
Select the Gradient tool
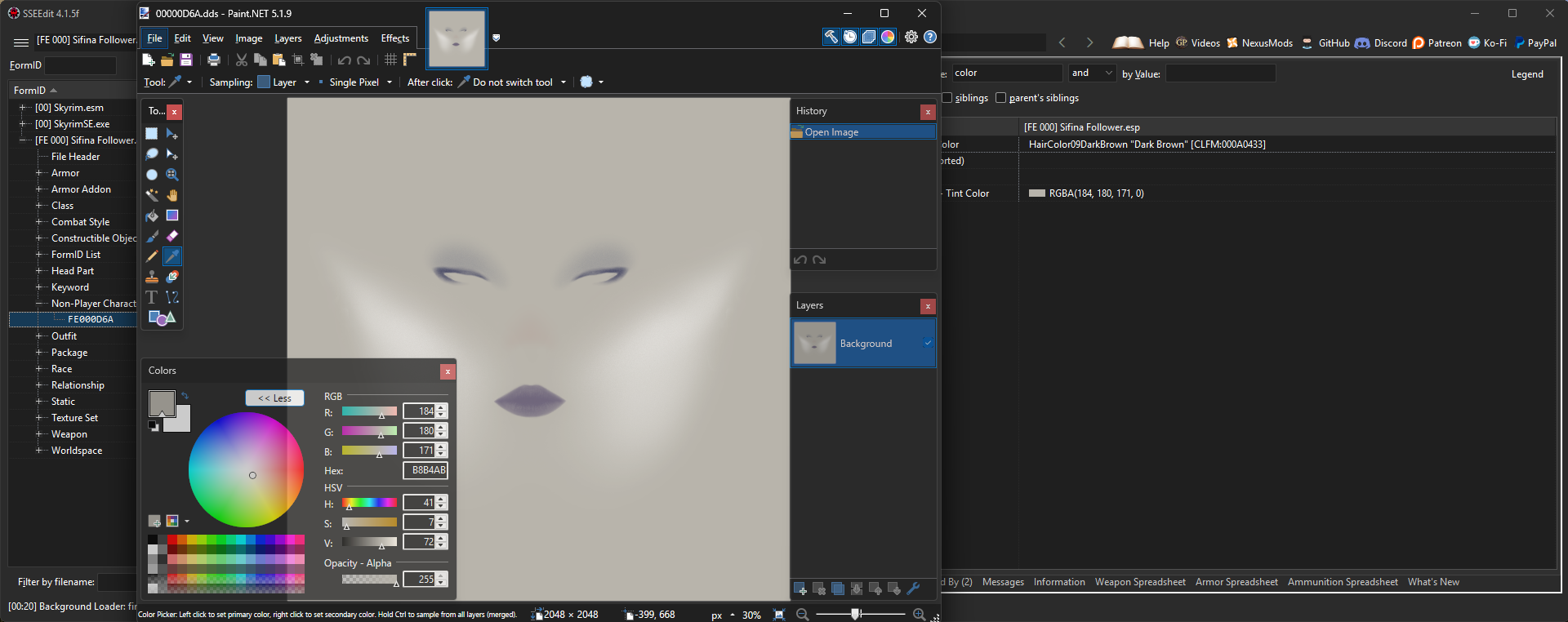tap(172, 215)
